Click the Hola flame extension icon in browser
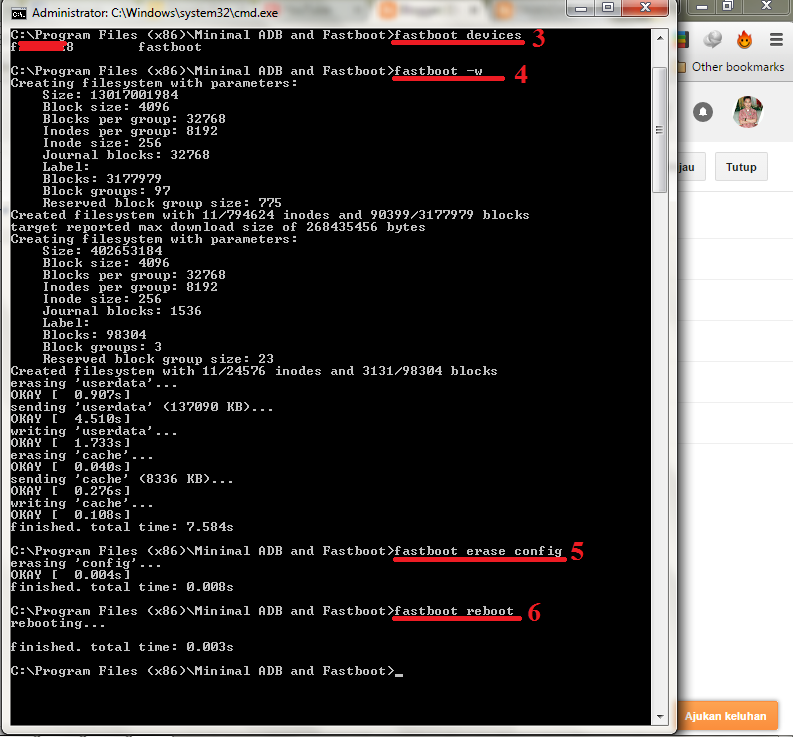This screenshot has height=737, width=793. coord(744,39)
